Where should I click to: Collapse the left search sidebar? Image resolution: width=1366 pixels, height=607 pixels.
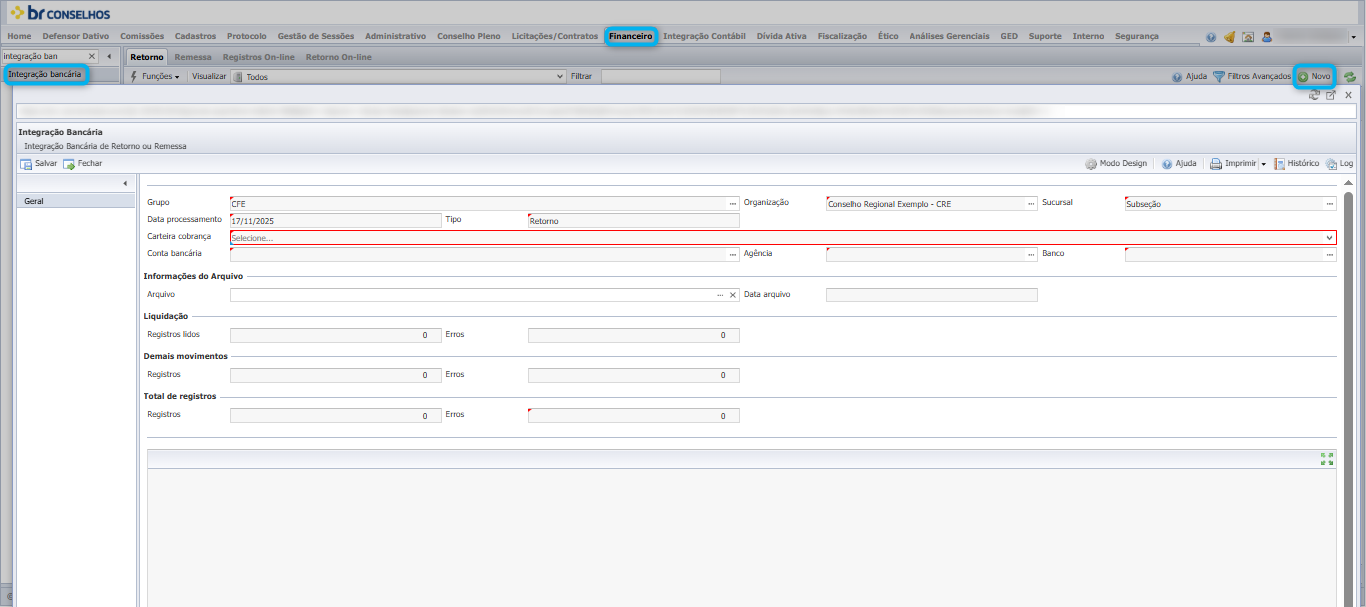coord(108,56)
